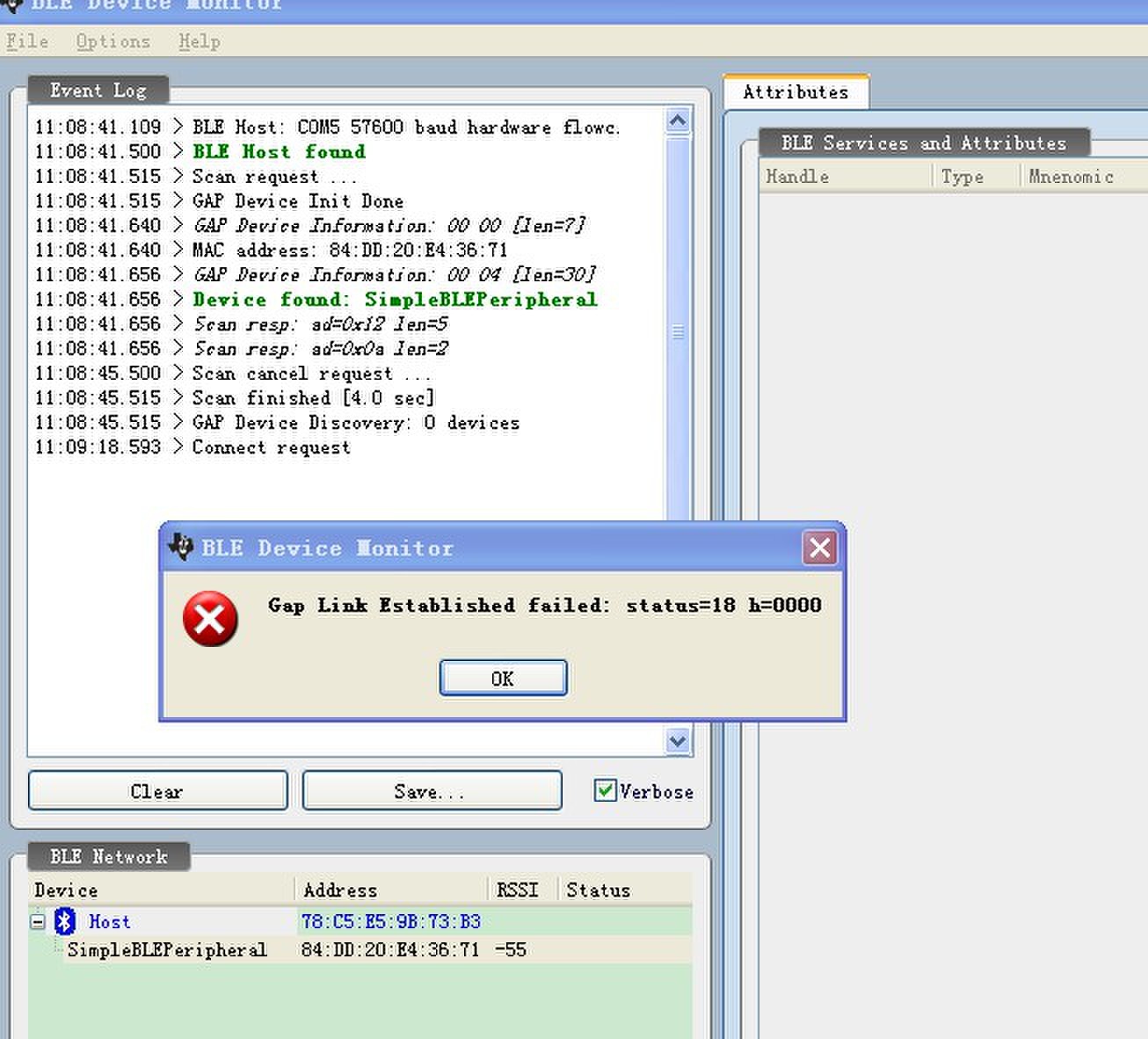The image size is (1148, 1039).
Task: Sort by the Mnemonic column header
Action: coord(1084,177)
